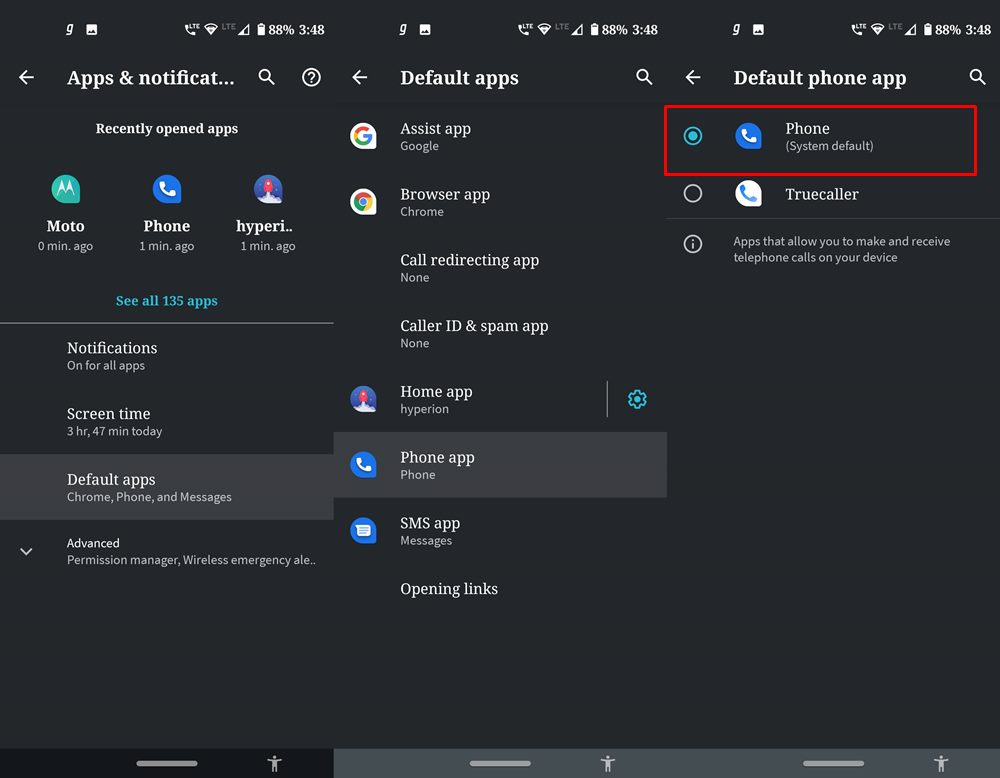
Task: Open help in Apps & notifications screen
Action: pyautogui.click(x=311, y=77)
